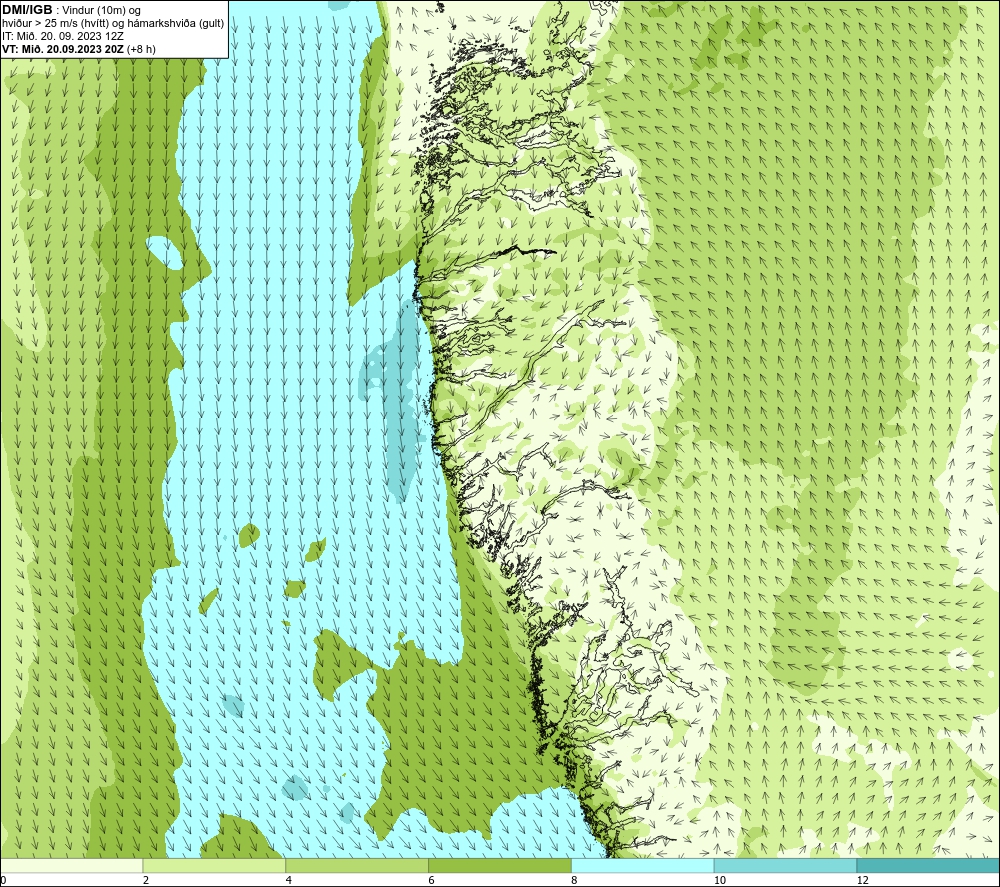
Task: Click the scale label '10'
Action: coord(719,880)
